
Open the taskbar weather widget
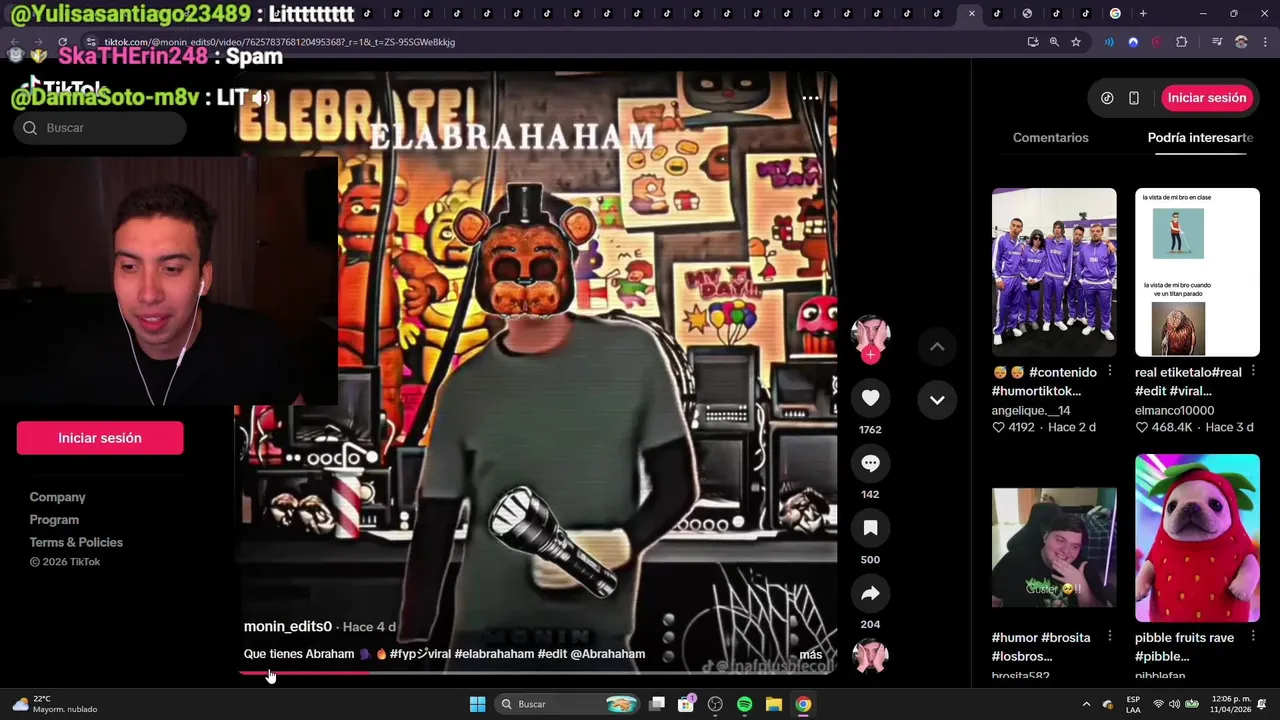[x=55, y=704]
